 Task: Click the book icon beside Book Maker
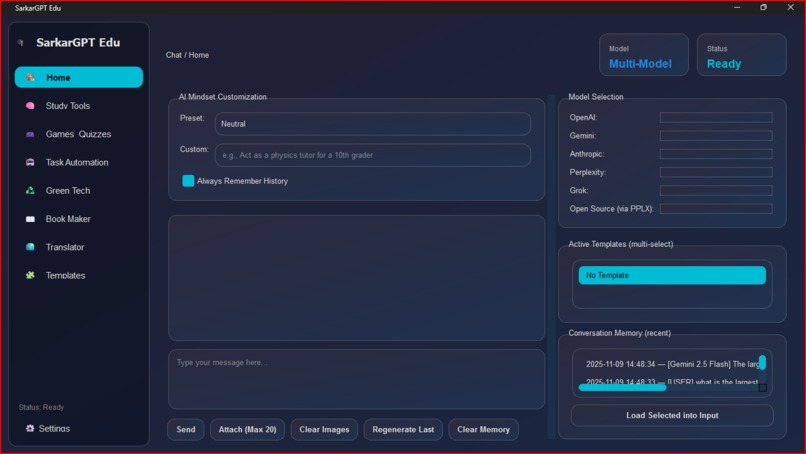(30, 219)
